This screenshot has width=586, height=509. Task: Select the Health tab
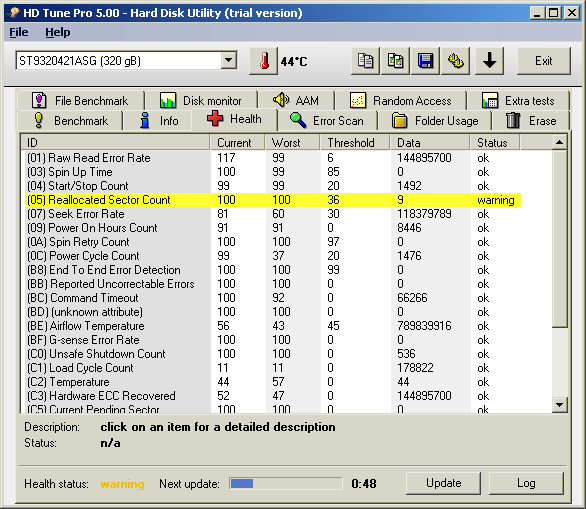[234, 119]
